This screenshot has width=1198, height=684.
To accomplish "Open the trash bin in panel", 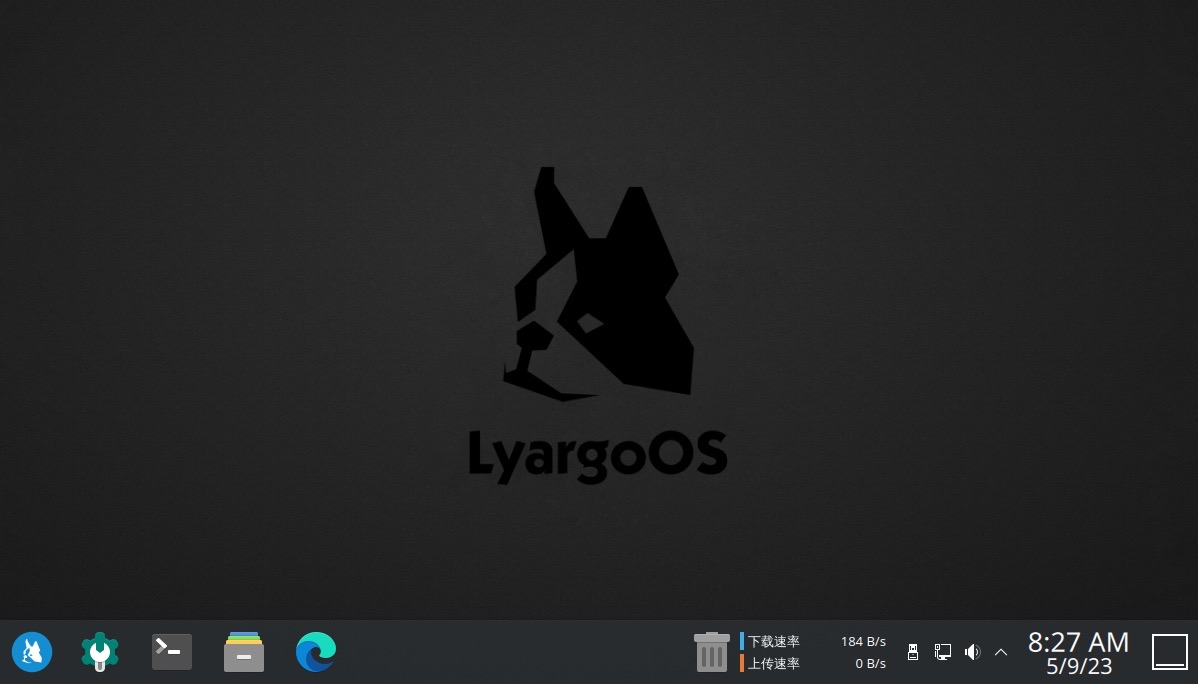I will coord(711,652).
